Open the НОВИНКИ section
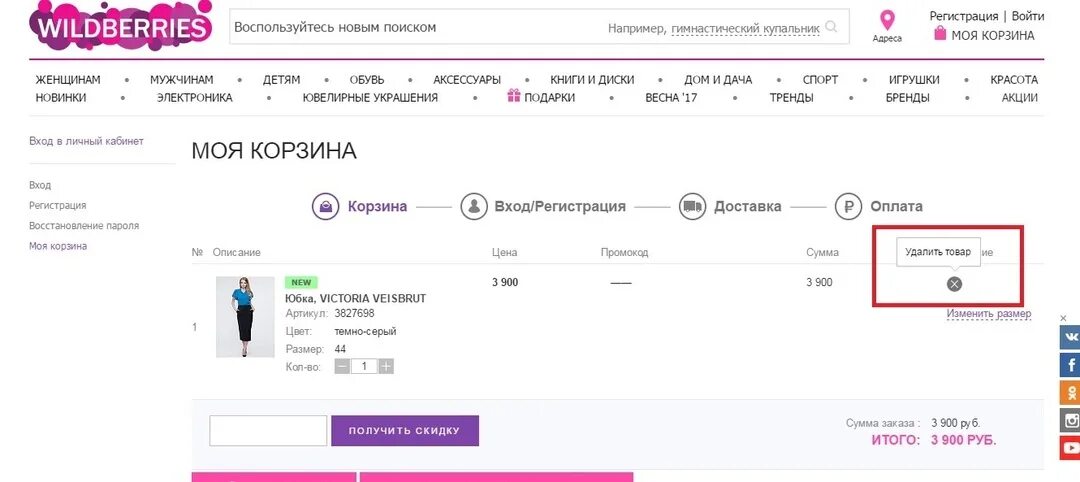This screenshot has width=1080, height=482. [61, 98]
